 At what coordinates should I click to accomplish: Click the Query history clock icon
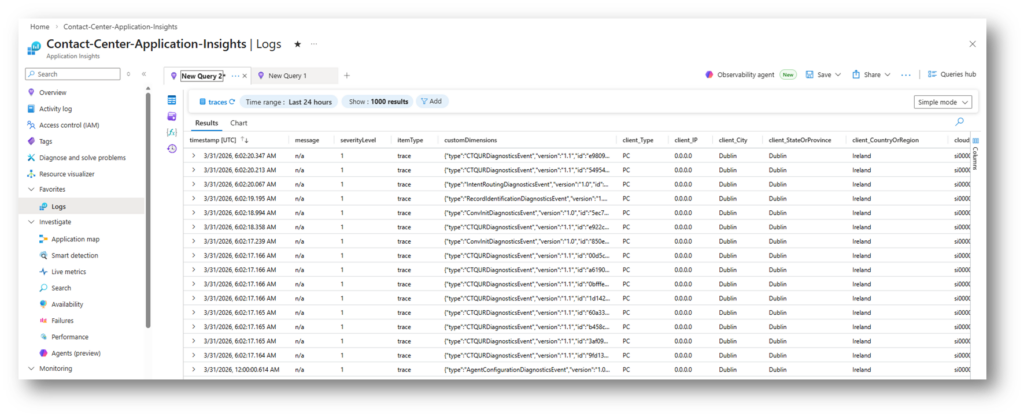pos(172,148)
